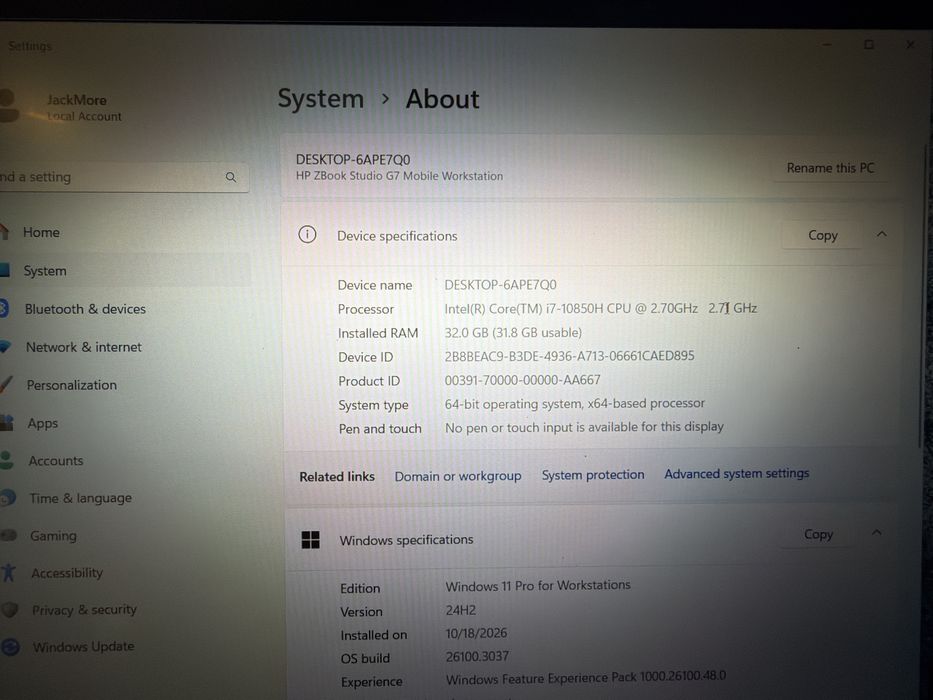
Task: Collapse the Device specifications section
Action: pos(882,235)
